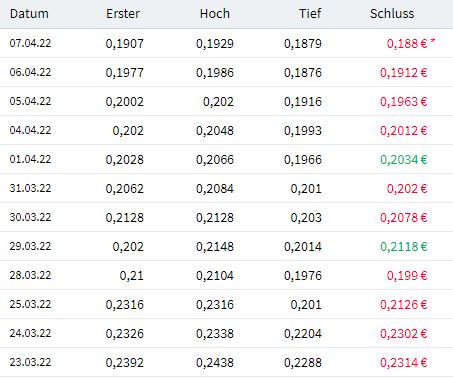Screen dimensions: 453x378
Task: Click the low value 0,2204
Action: coord(303,334)
